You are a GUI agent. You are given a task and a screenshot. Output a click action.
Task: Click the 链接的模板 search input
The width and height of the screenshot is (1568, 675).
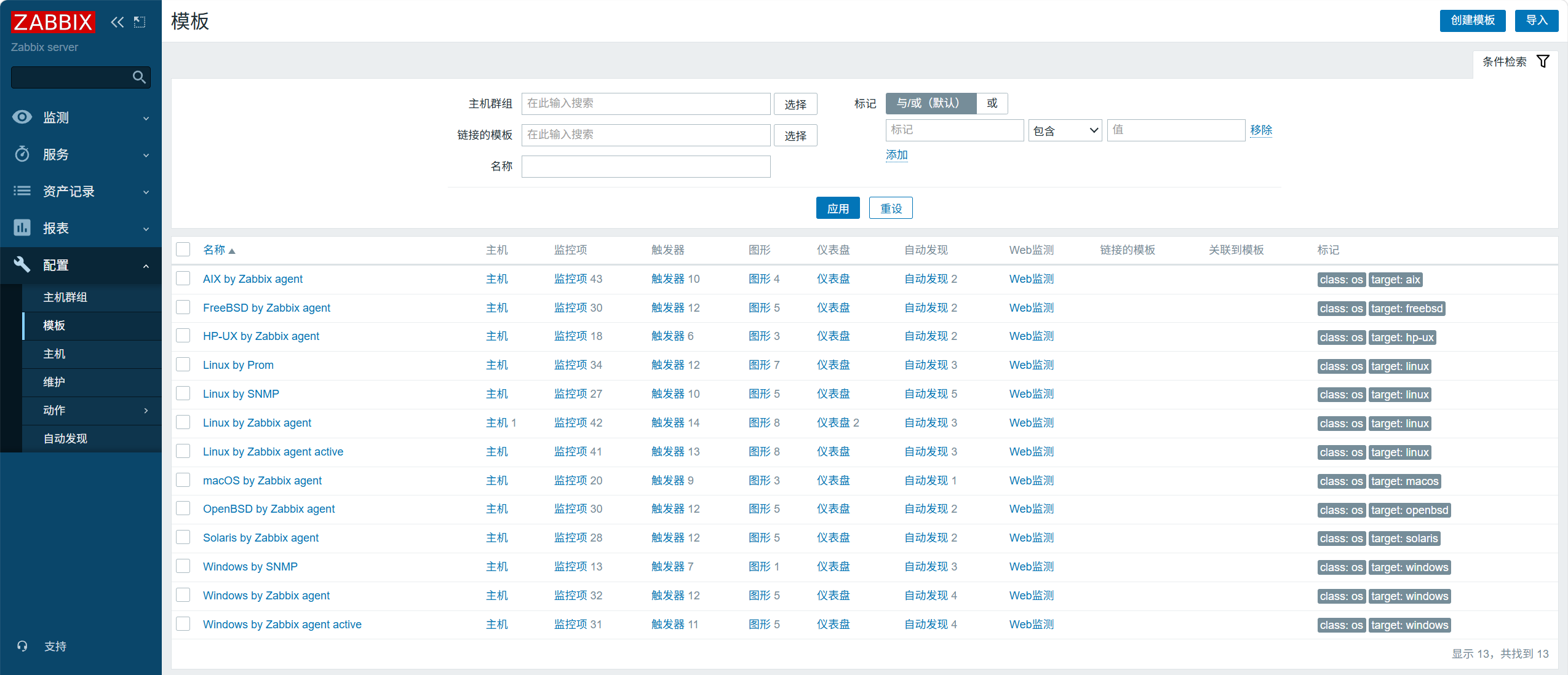pos(646,135)
